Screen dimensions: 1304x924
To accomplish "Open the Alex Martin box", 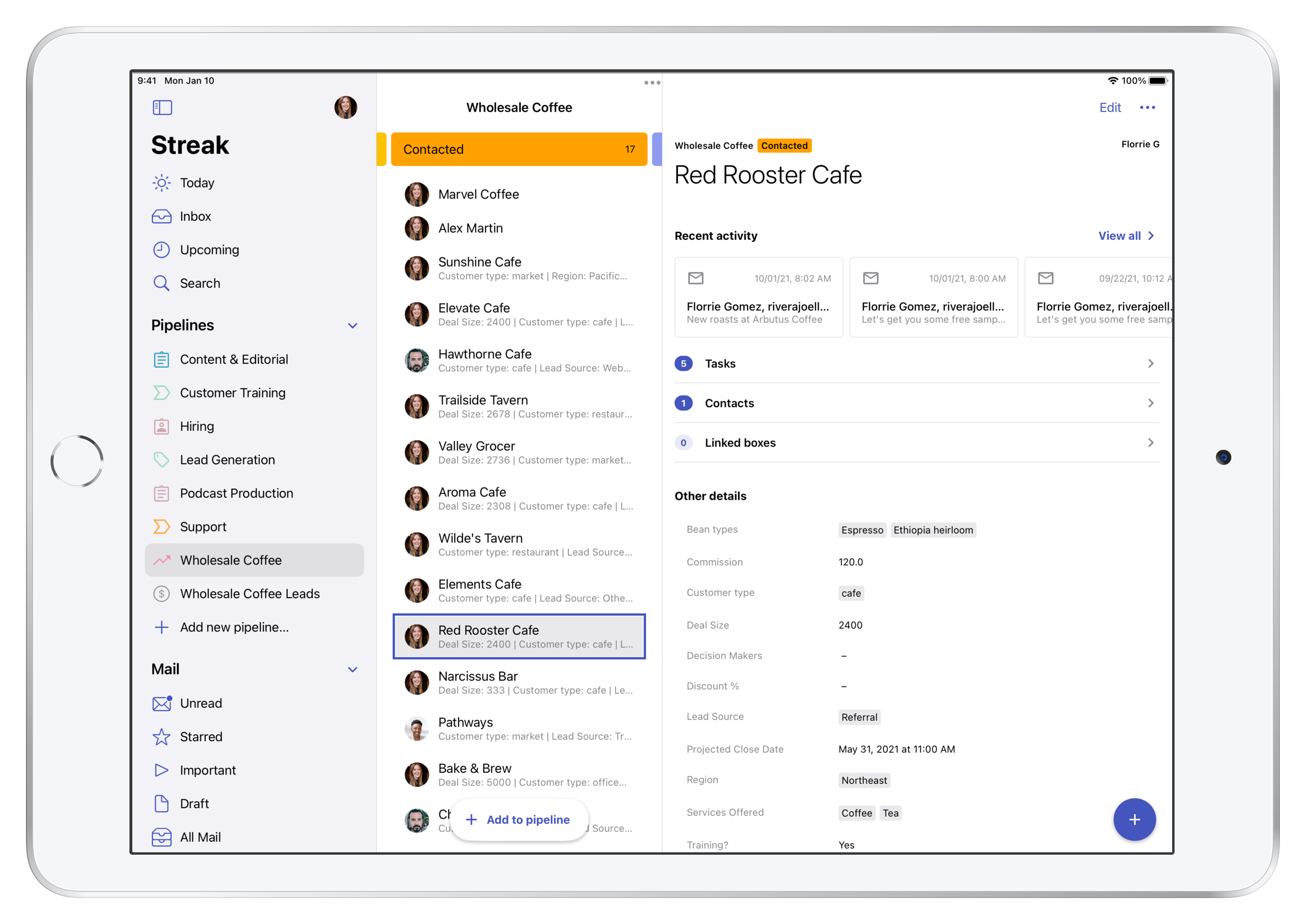I will 519,228.
